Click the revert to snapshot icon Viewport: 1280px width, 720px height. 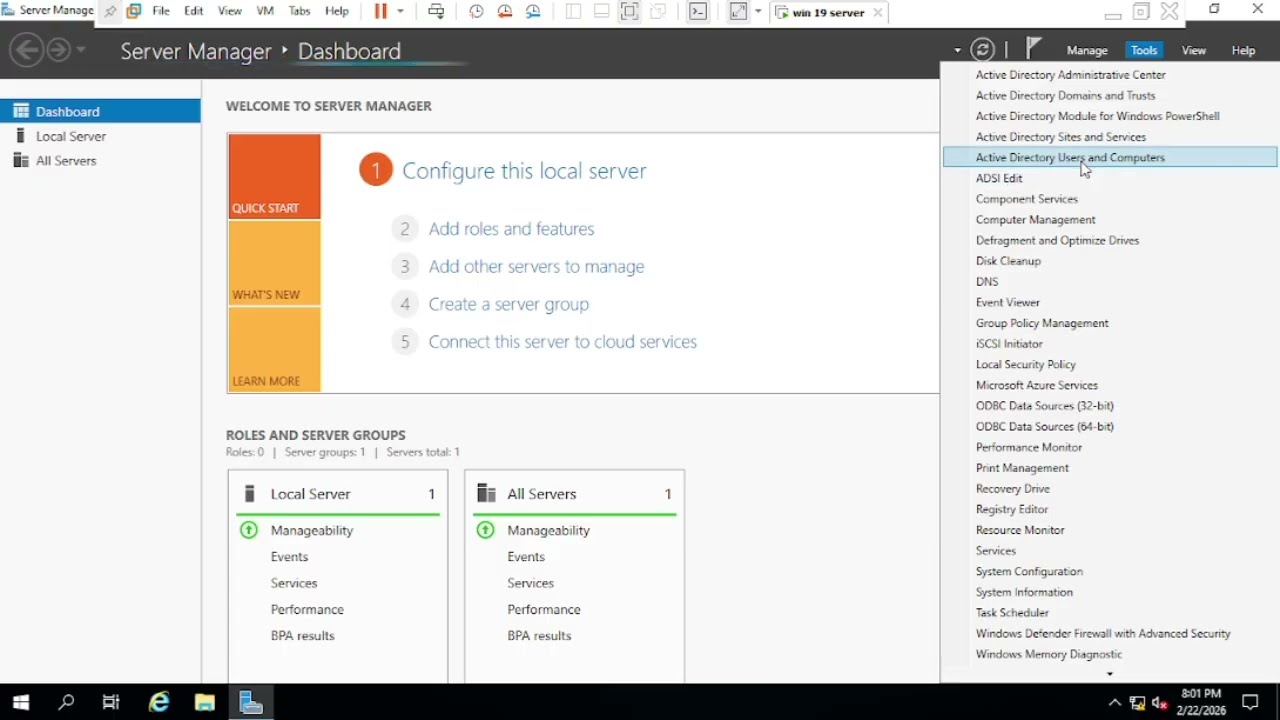point(505,12)
